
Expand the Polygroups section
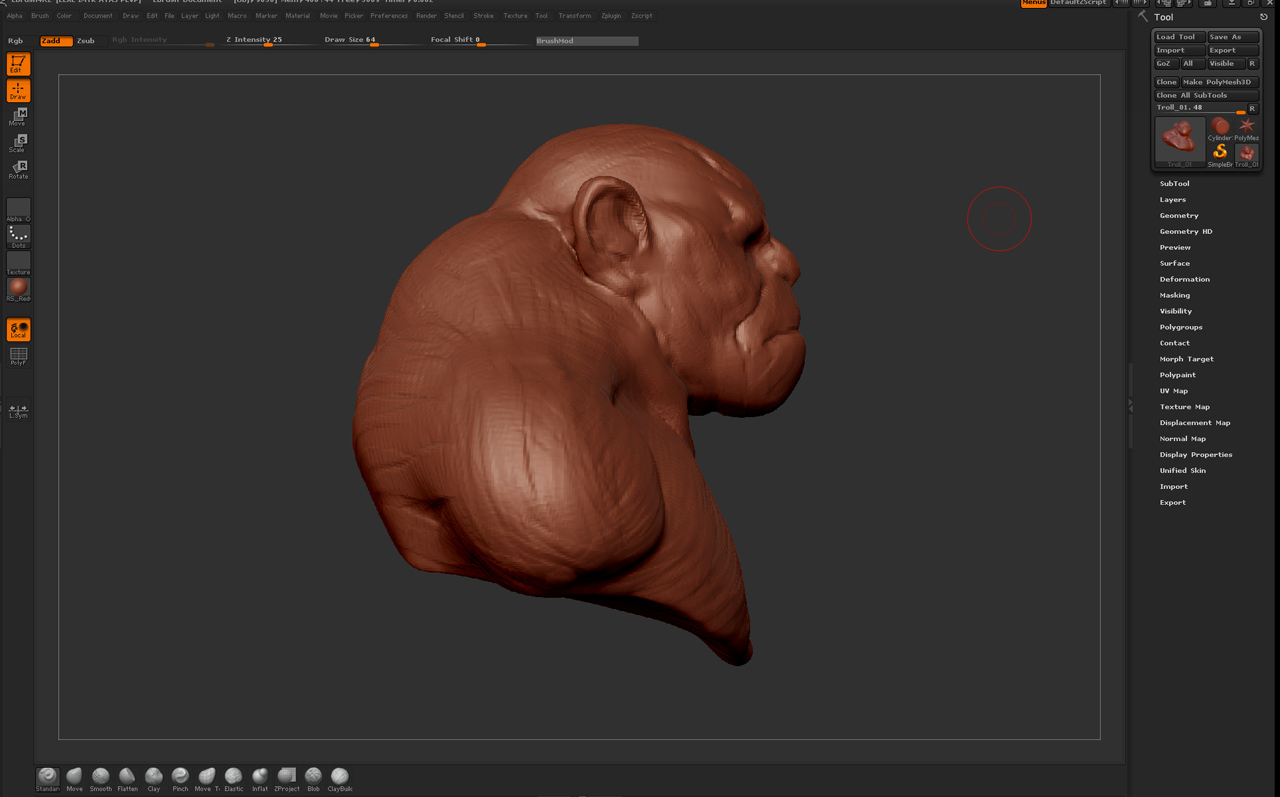point(1181,327)
